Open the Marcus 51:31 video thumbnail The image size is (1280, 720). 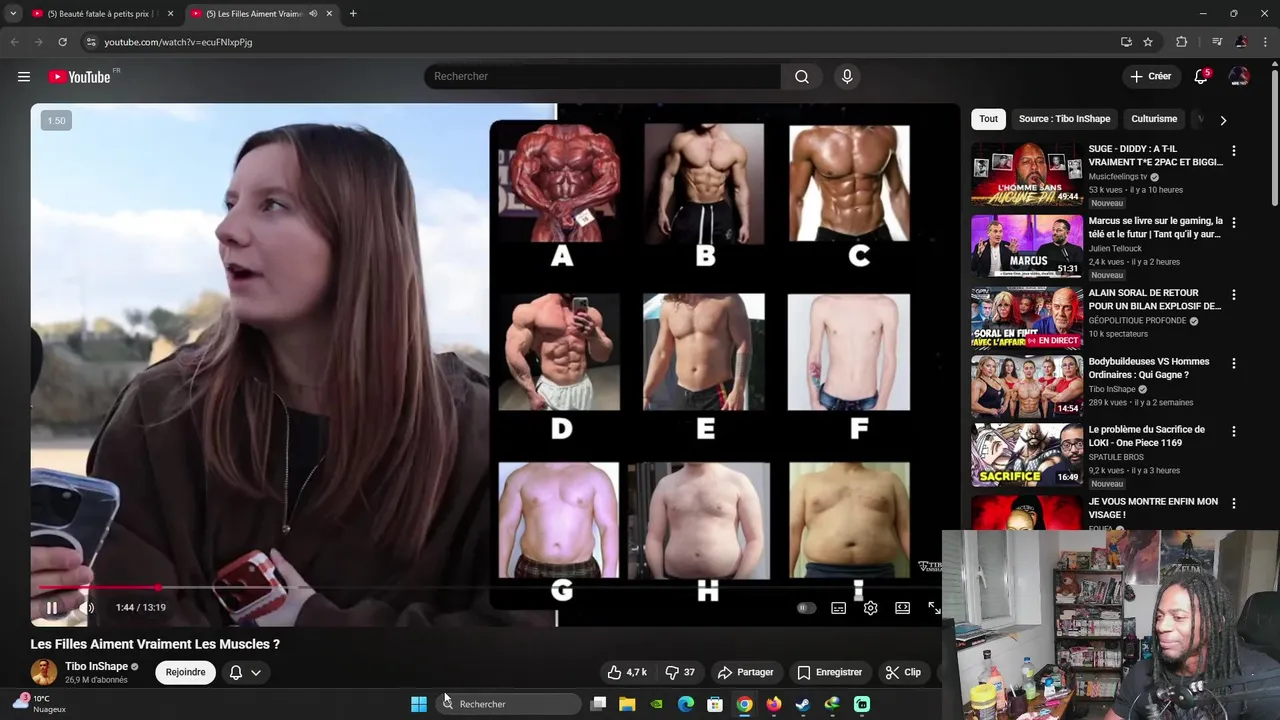(1027, 246)
